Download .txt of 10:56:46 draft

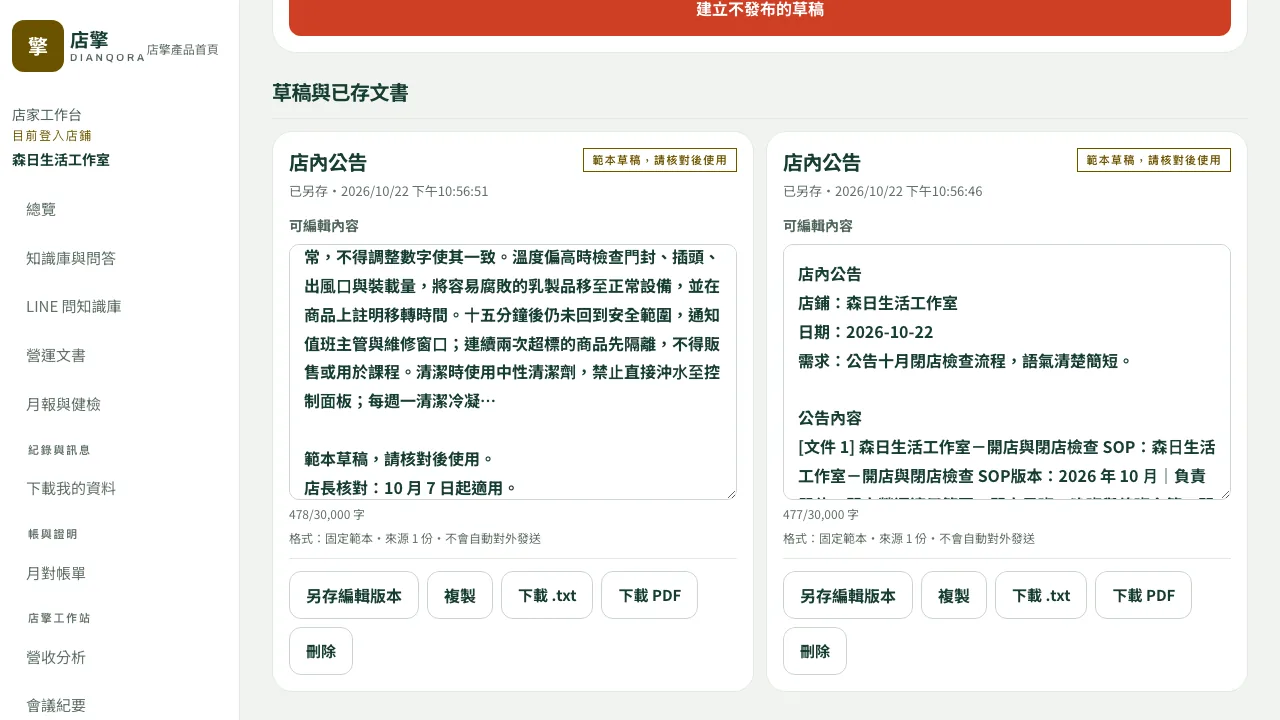coord(1041,595)
